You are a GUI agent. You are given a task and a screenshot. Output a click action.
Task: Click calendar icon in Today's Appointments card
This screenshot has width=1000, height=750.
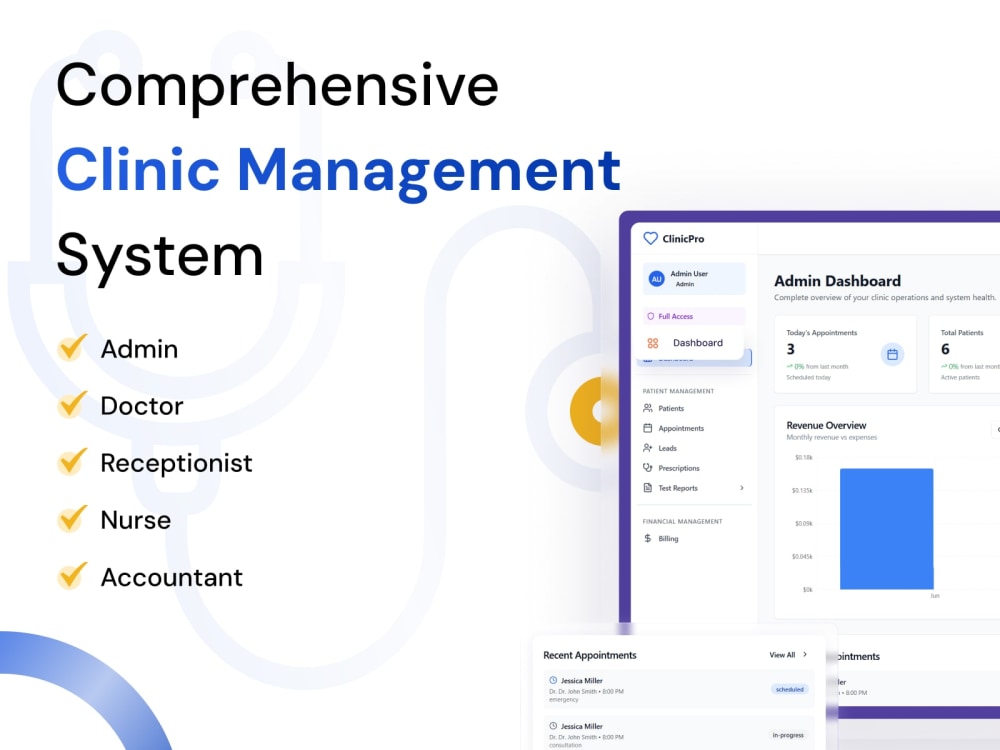click(892, 355)
